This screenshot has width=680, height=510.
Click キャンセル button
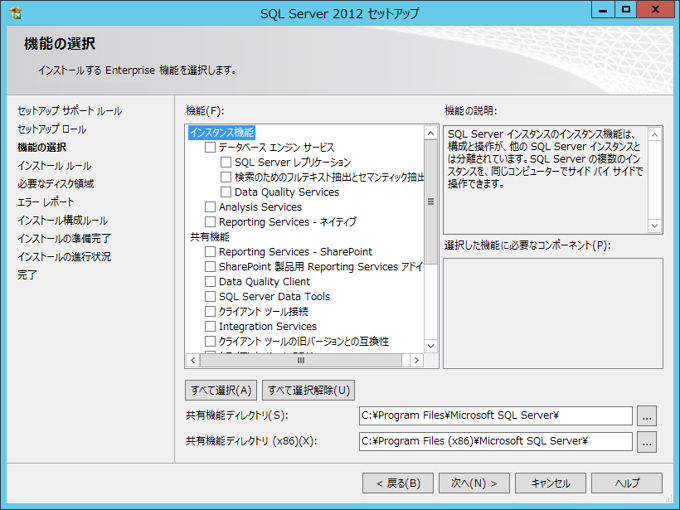tap(550, 483)
